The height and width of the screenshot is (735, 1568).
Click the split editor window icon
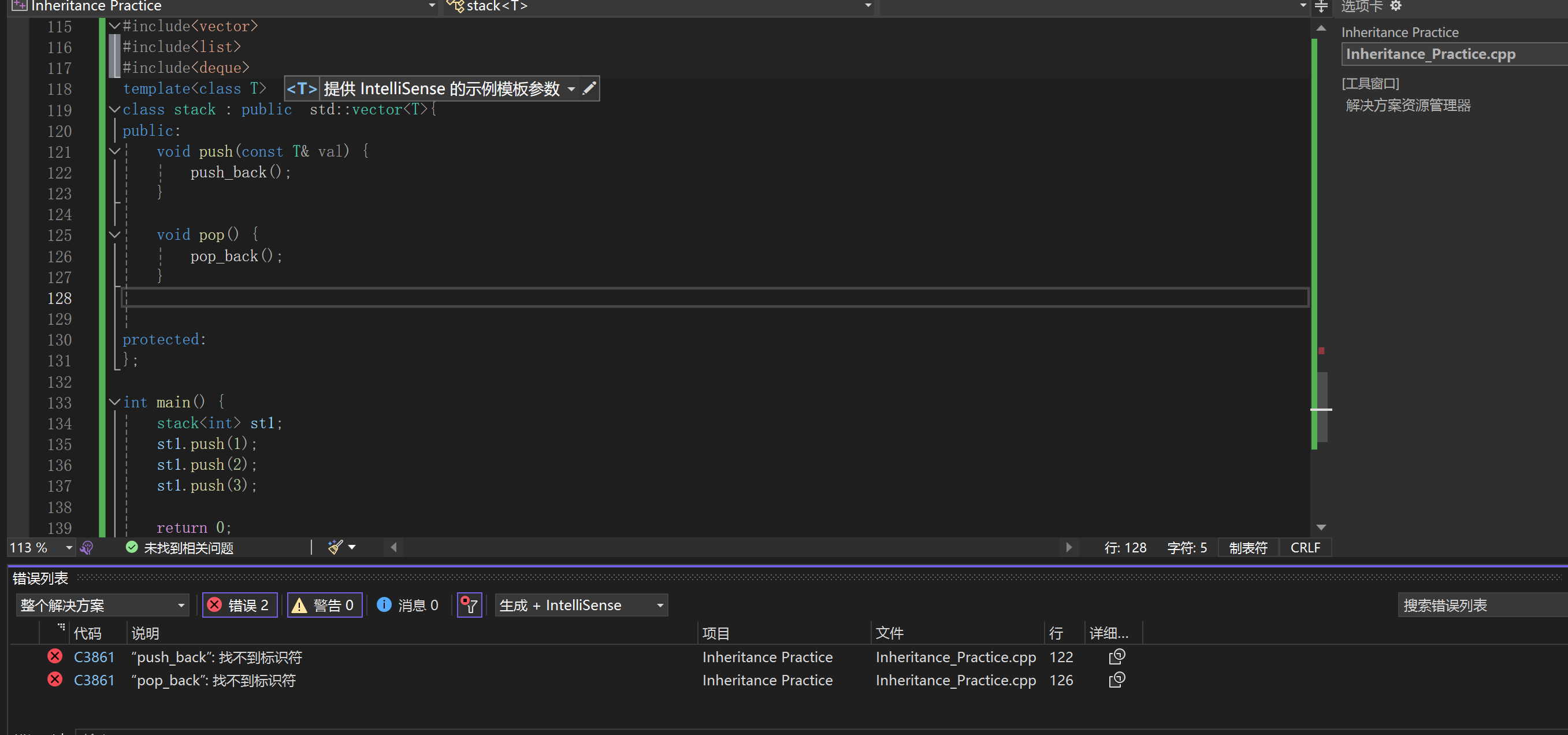(1321, 7)
